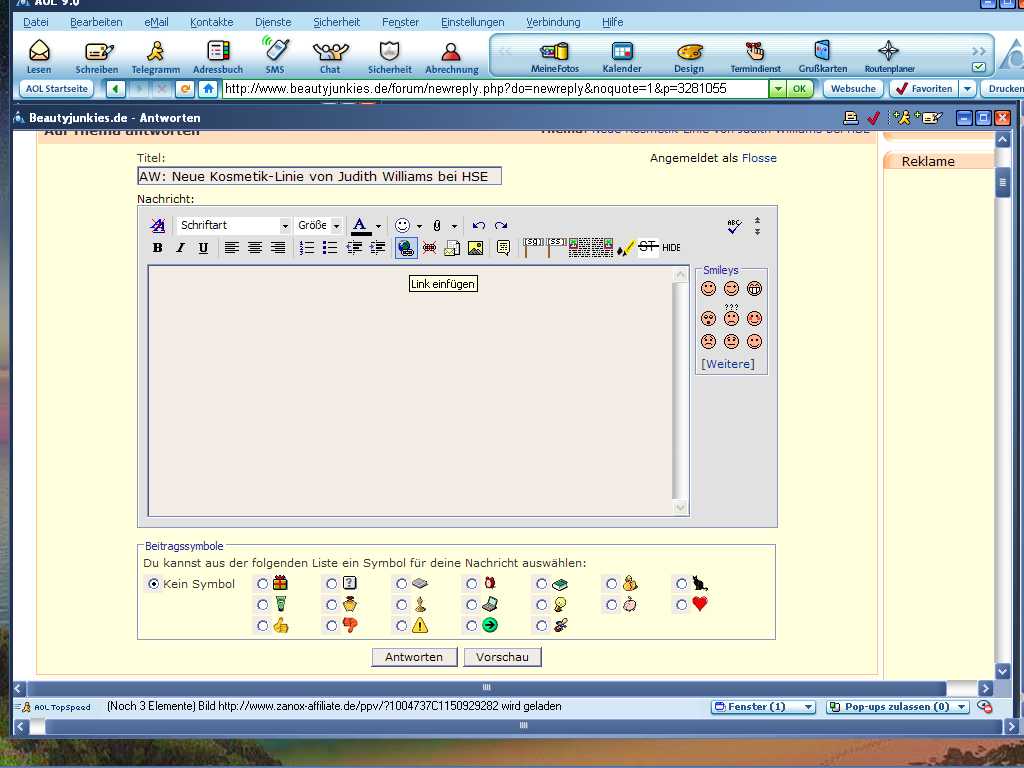Open the Einstellungen menu
The image size is (1024, 768).
(x=472, y=22)
